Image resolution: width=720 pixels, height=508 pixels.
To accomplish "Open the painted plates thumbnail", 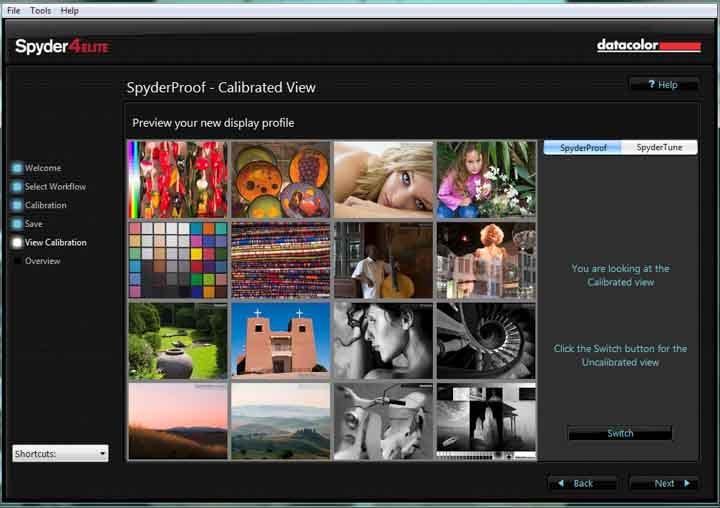I will [x=281, y=179].
